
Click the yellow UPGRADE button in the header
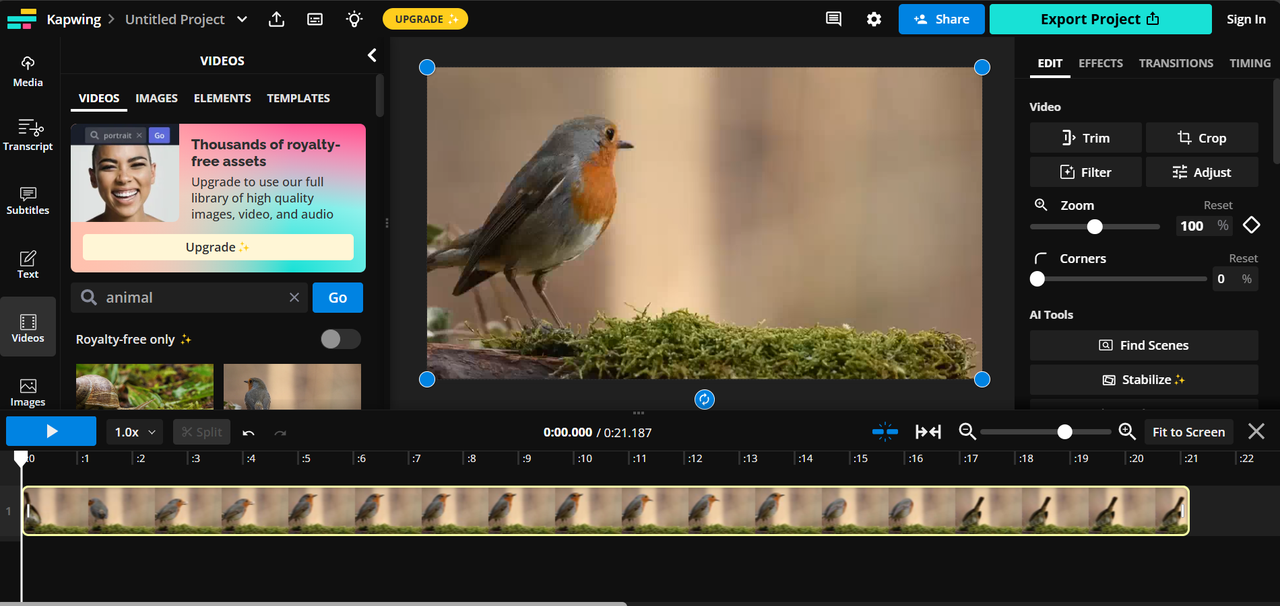[x=425, y=19]
